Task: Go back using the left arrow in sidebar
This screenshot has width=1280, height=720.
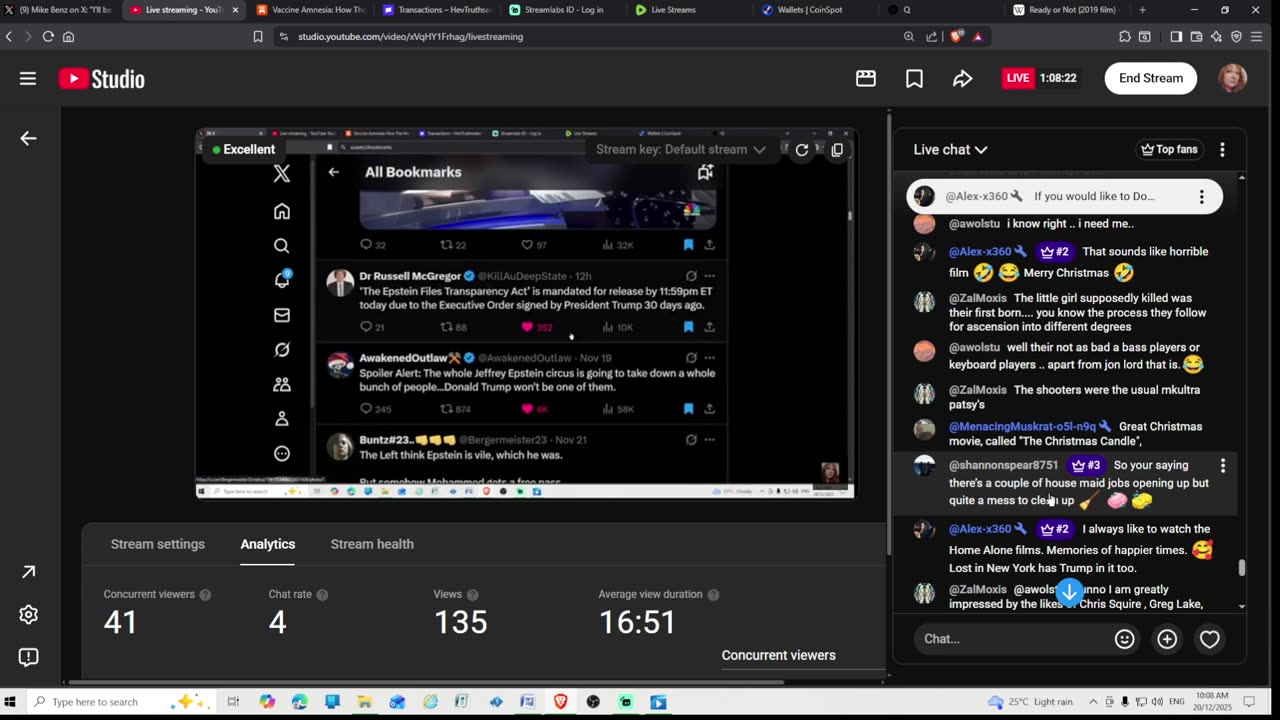Action: click(28, 138)
